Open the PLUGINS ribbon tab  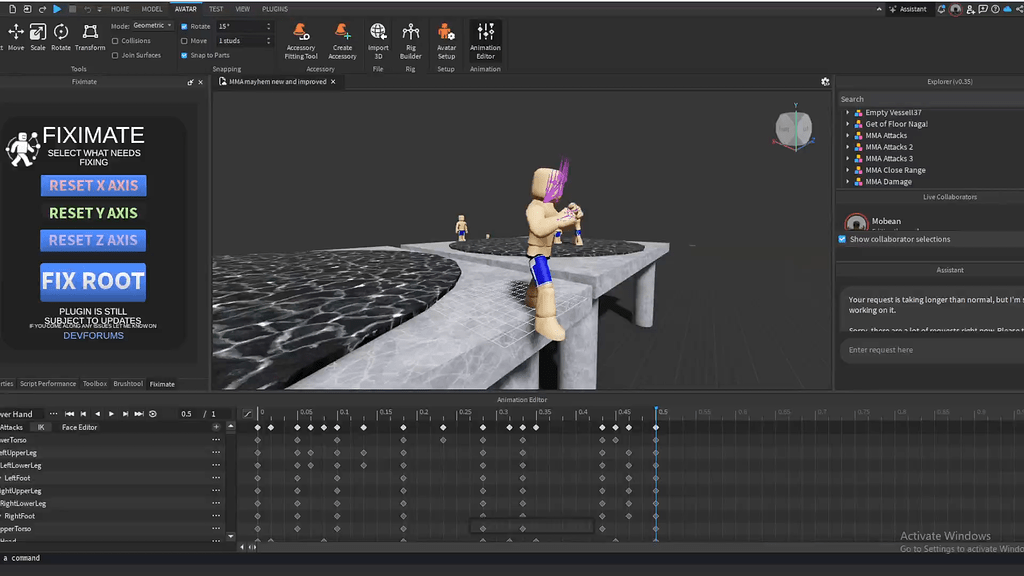275,9
